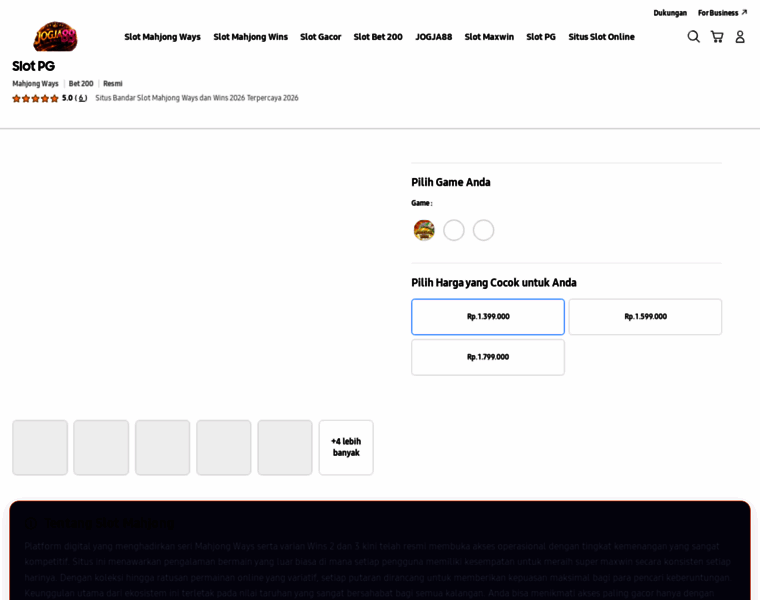
Task: Choose the Rp.1.799.000 price option
Action: 488,357
